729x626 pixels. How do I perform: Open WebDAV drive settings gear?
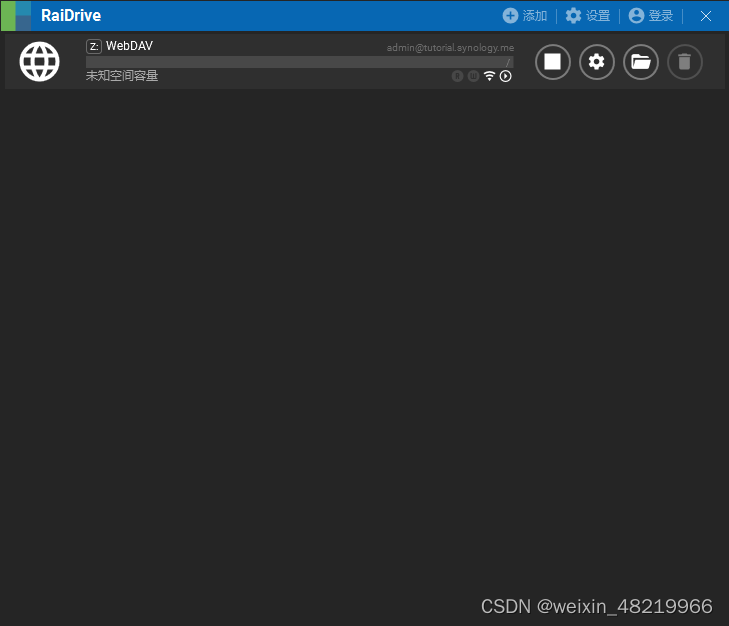pyautogui.click(x=596, y=61)
